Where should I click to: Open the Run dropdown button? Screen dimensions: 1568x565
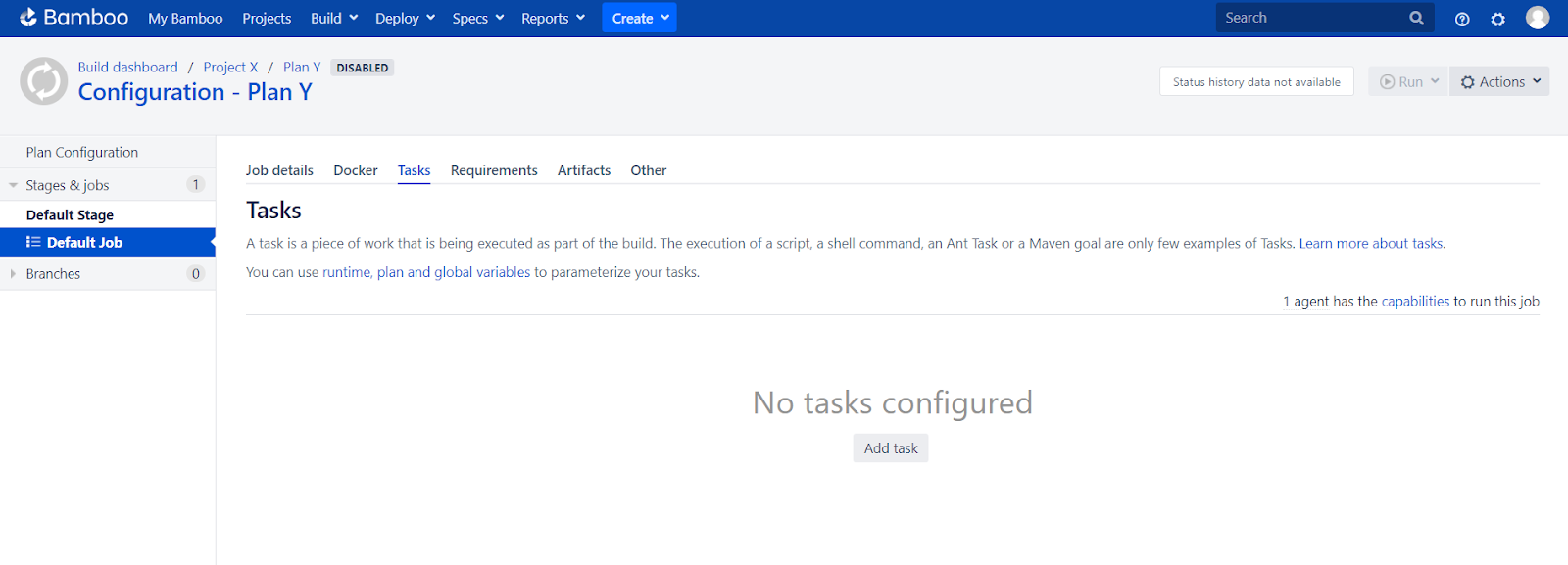point(1408,81)
